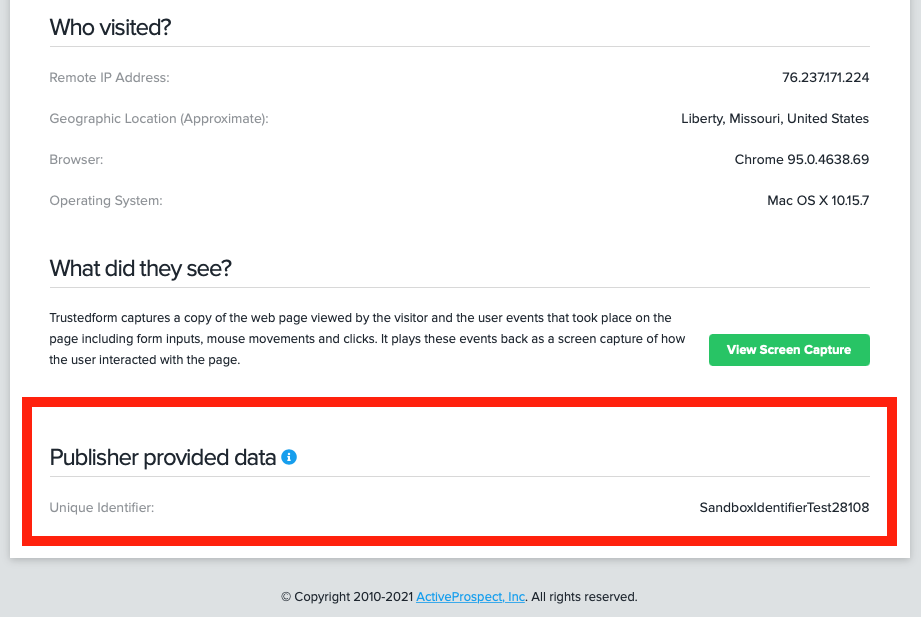Viewport: 921px width, 617px height.
Task: Click the "Unique Identifier:" label
Action: click(102, 507)
